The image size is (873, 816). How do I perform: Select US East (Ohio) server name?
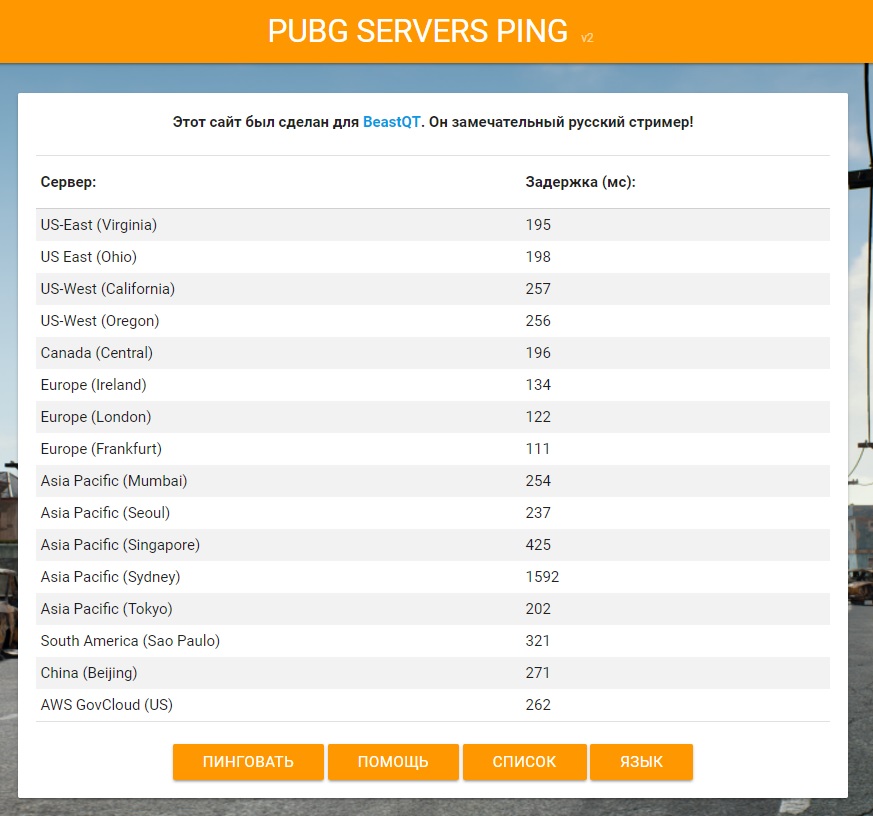pyautogui.click(x=89, y=257)
